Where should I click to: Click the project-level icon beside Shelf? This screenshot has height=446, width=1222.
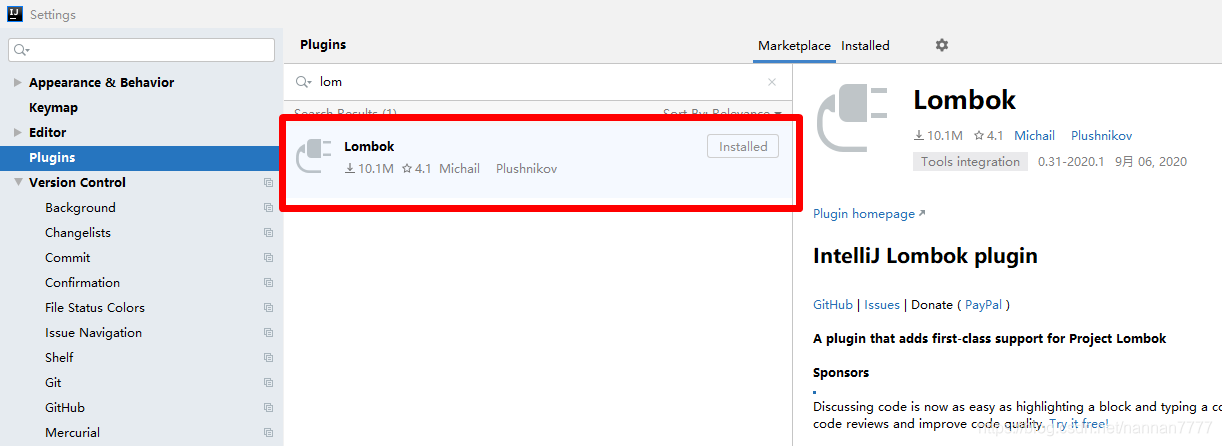point(268,358)
